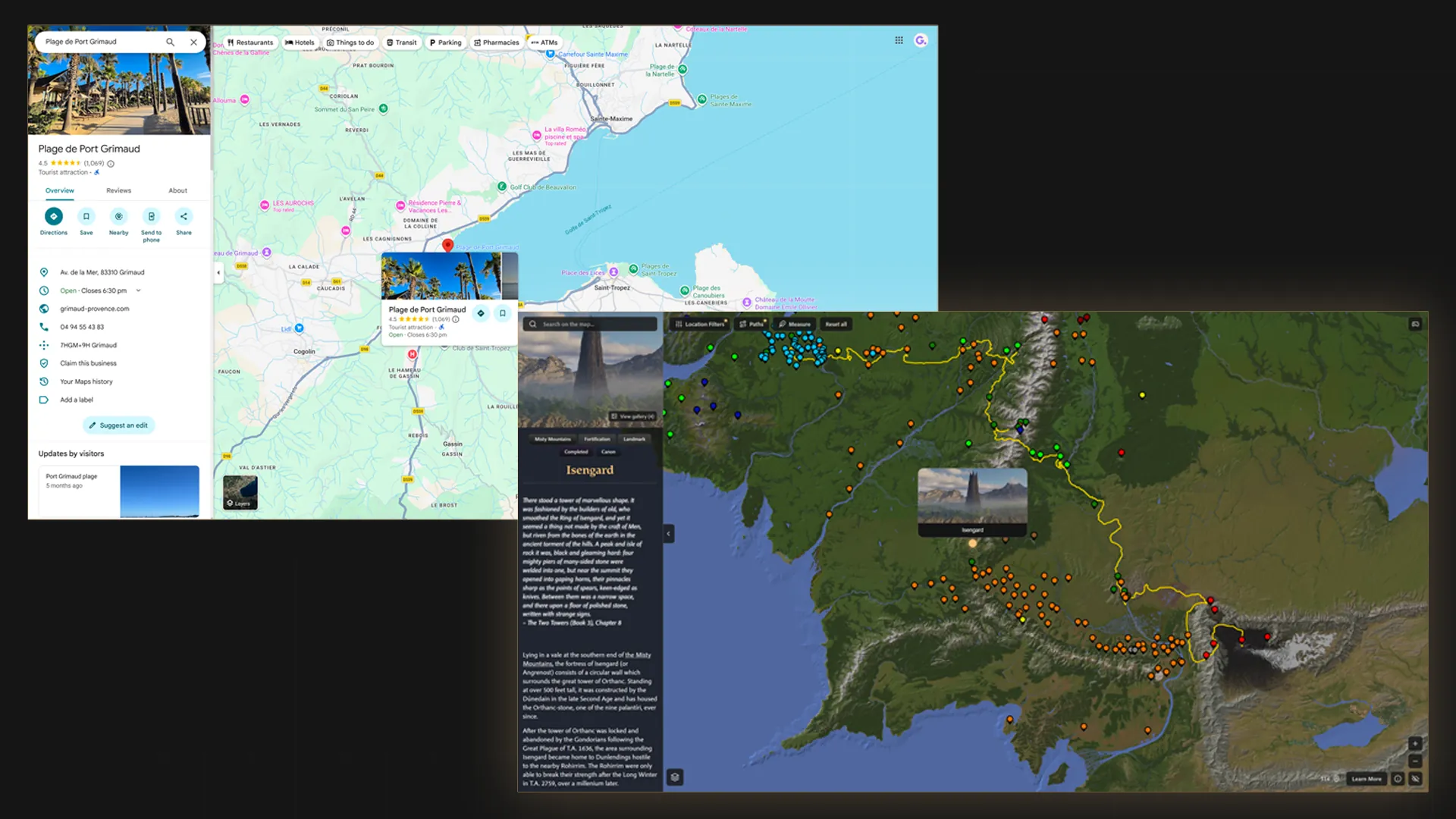The image size is (1456, 819).
Task: Click Add a label
Action: [x=77, y=400]
